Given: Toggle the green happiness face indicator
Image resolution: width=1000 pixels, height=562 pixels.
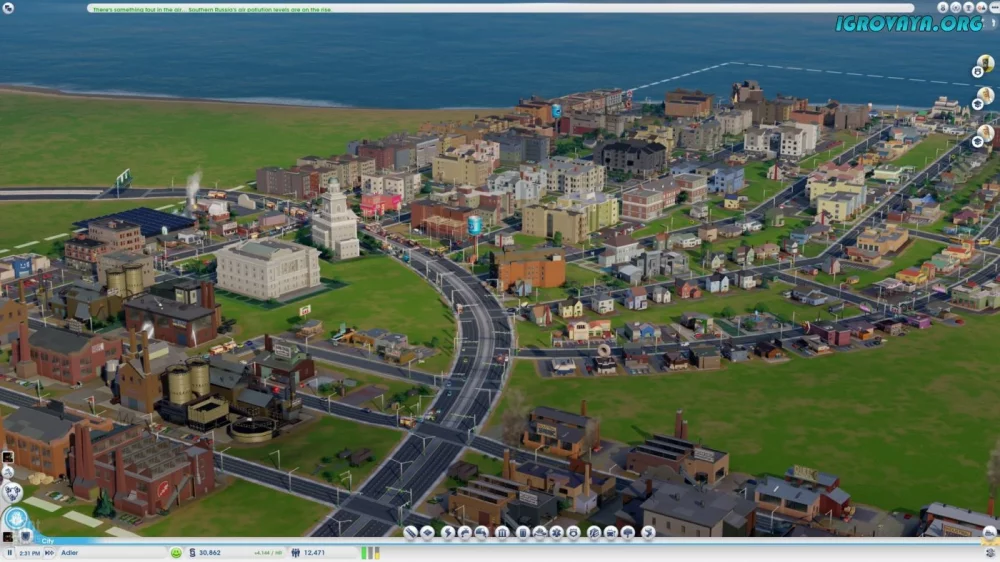Looking at the screenshot, I should point(176,552).
